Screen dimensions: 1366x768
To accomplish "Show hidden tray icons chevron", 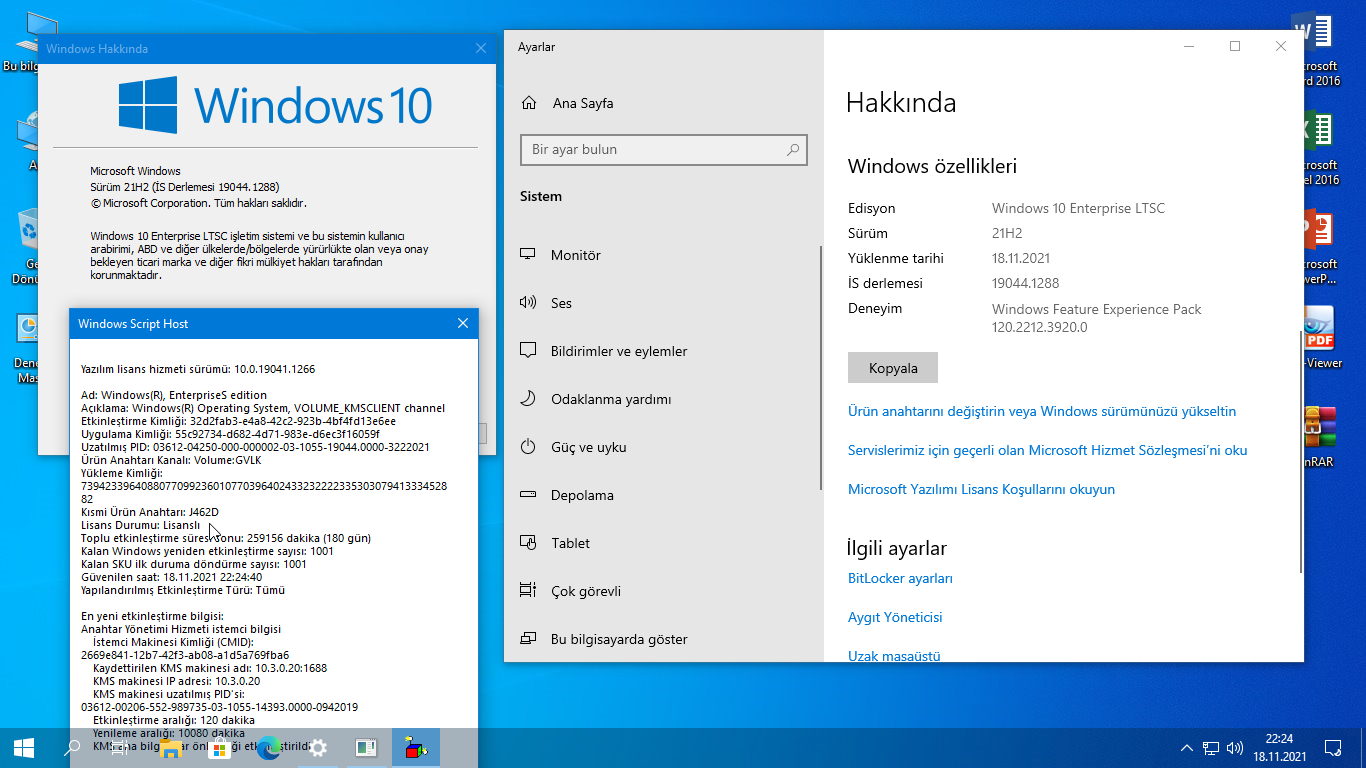I will (x=1187, y=747).
